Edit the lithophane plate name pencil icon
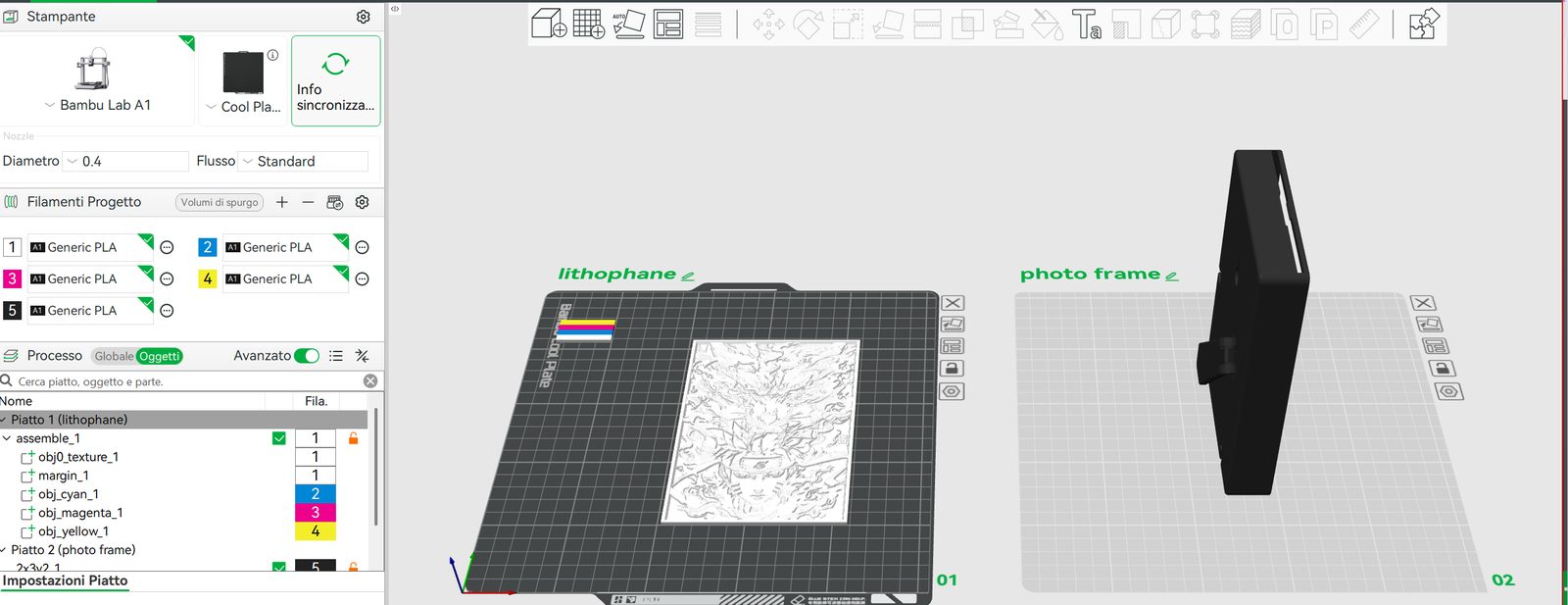Screen dimensions: 1568x605 pos(688,277)
